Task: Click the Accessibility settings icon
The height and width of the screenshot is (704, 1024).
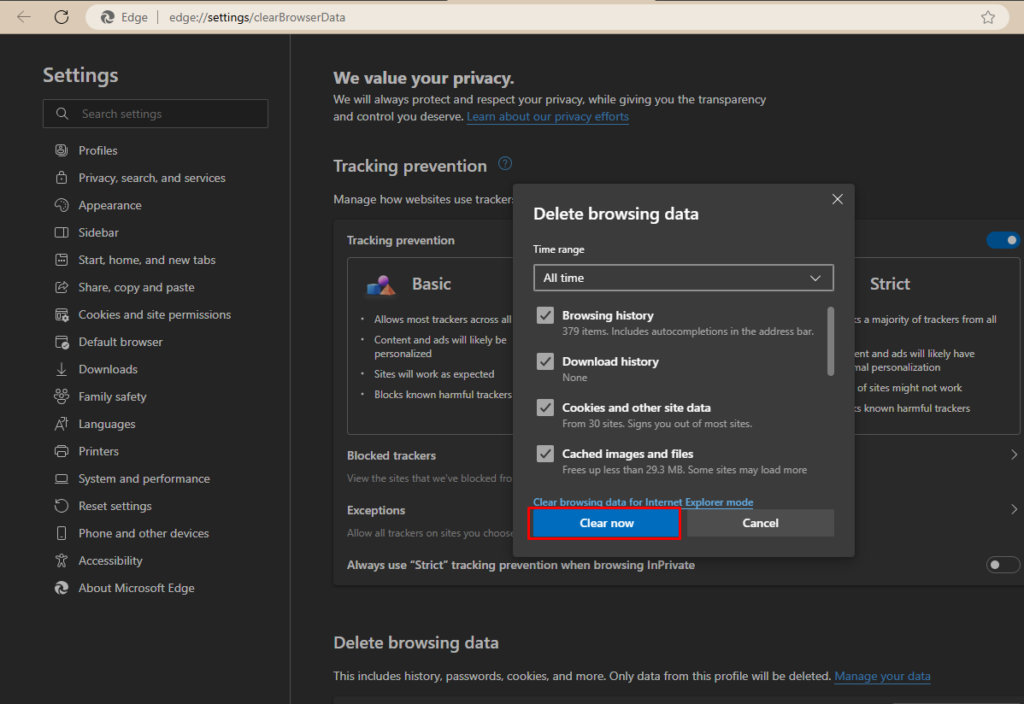Action: click(60, 560)
